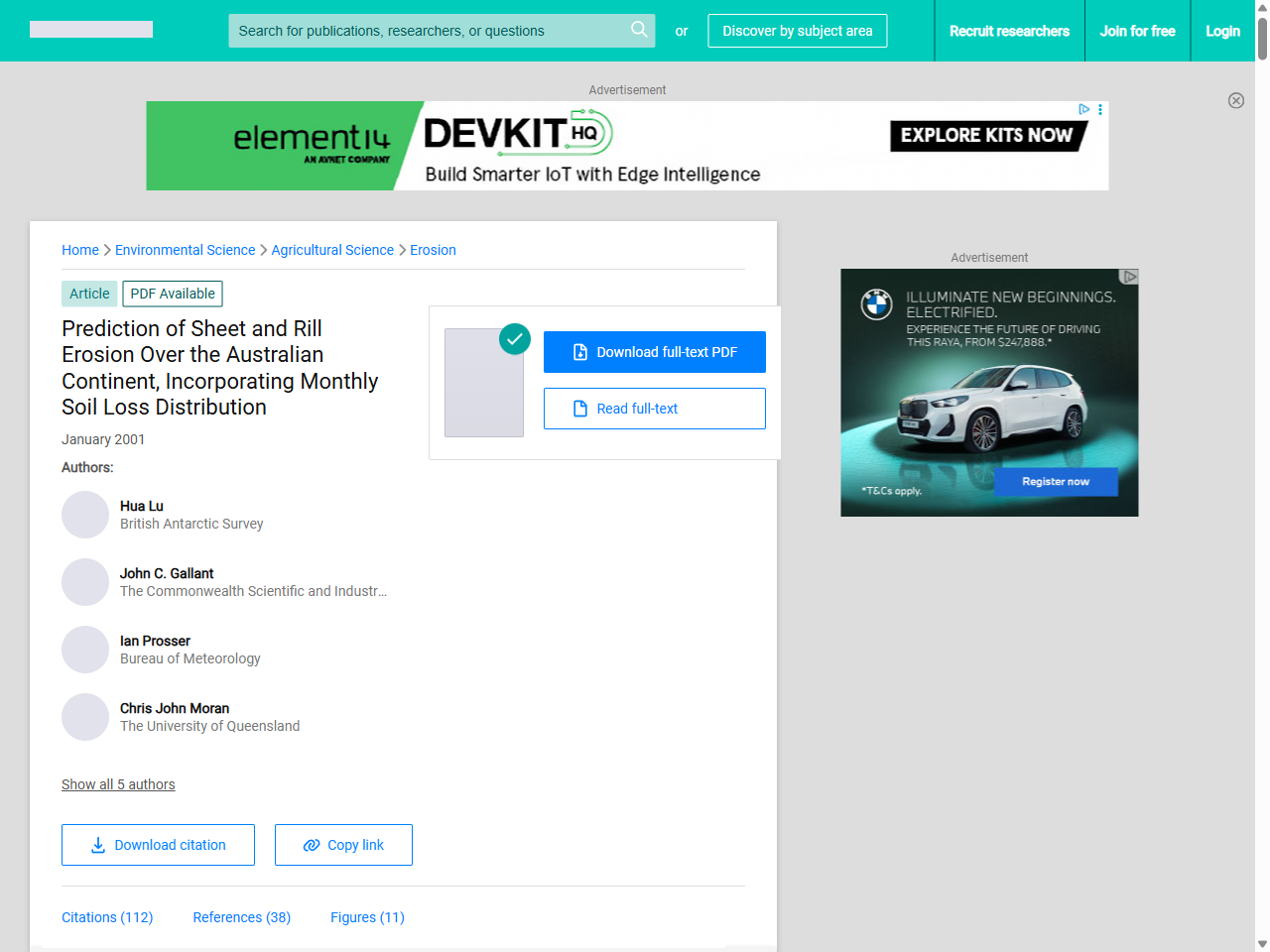This screenshot has width=1270, height=952.
Task: Open Read full-text
Action: point(654,409)
